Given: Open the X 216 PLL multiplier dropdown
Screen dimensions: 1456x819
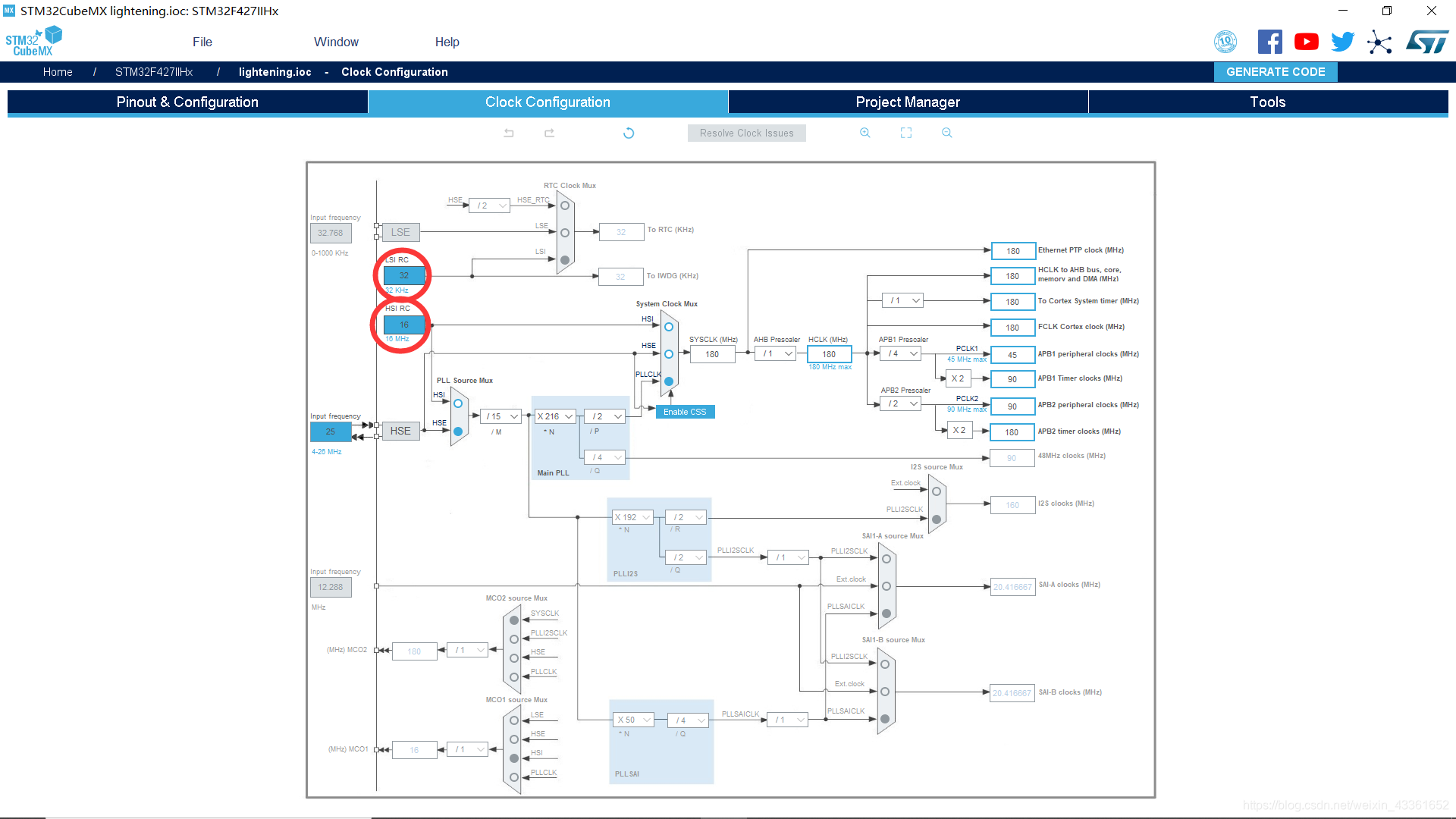Looking at the screenshot, I should coord(555,416).
